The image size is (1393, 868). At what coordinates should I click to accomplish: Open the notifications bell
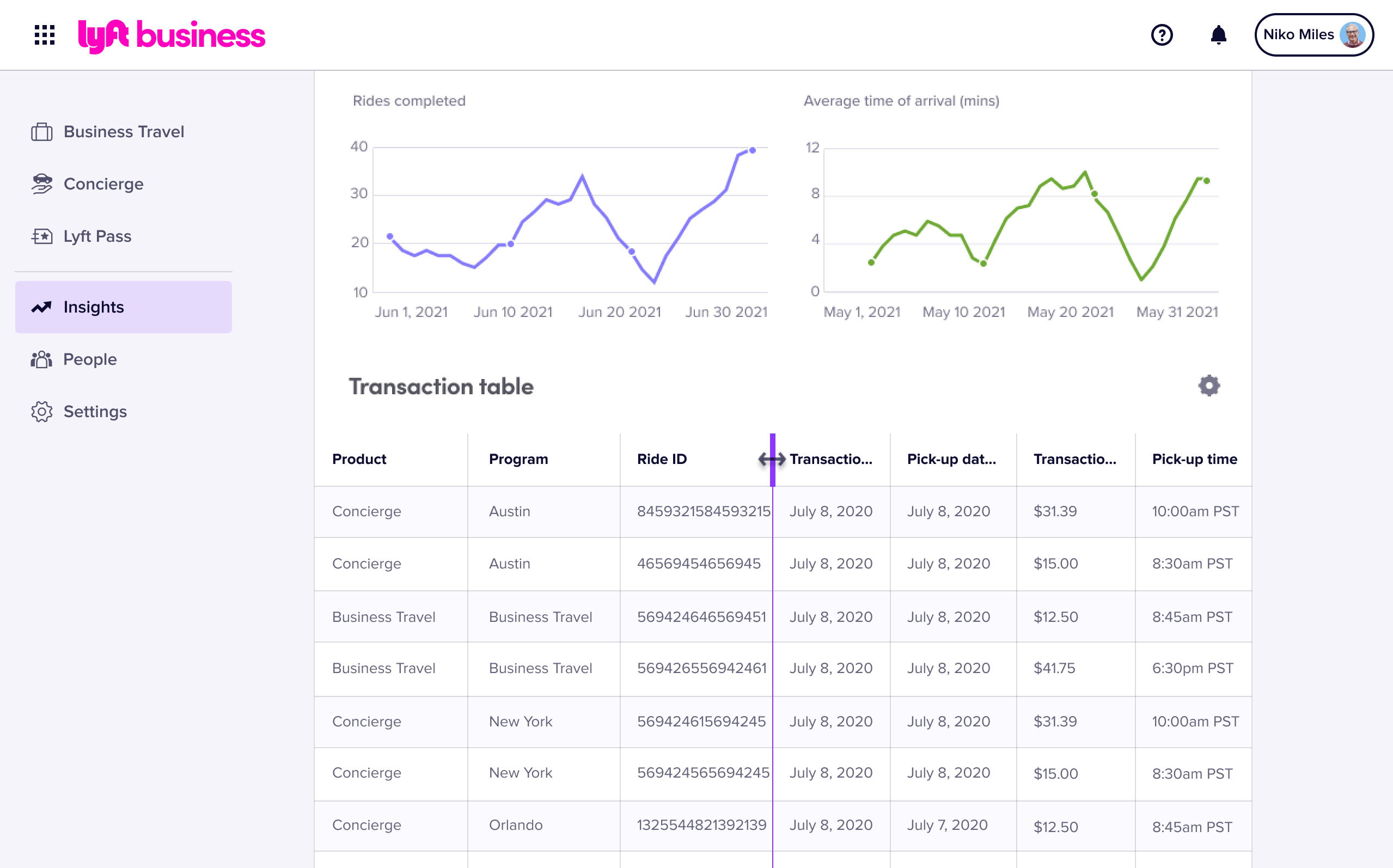coord(1218,35)
